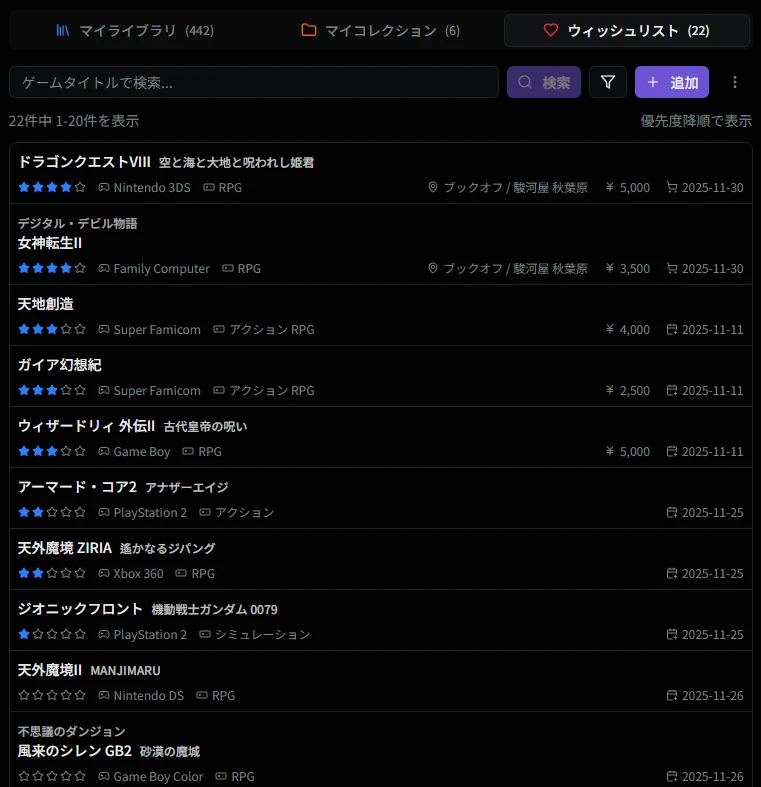Image resolution: width=761 pixels, height=787 pixels.
Task: Set fourth star on 天地創造
Action: point(66,329)
